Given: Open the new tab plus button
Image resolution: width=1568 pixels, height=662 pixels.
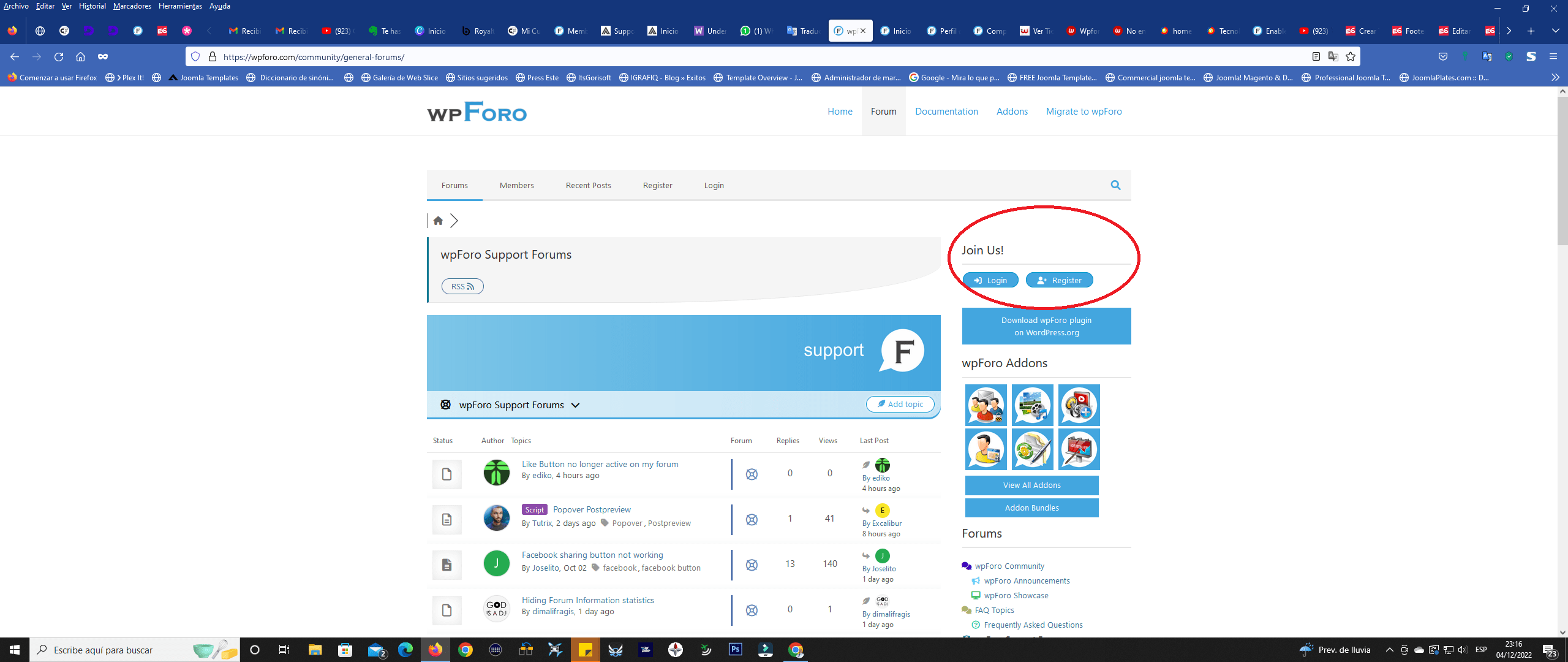Looking at the screenshot, I should (1531, 31).
